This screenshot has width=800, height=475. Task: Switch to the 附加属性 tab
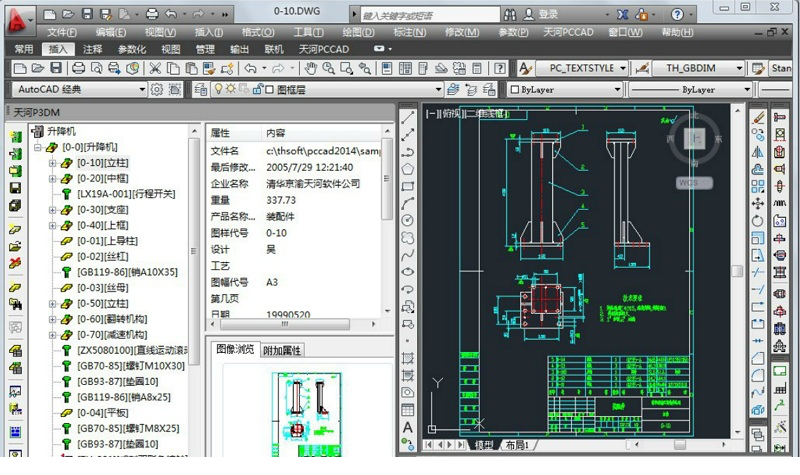point(282,351)
